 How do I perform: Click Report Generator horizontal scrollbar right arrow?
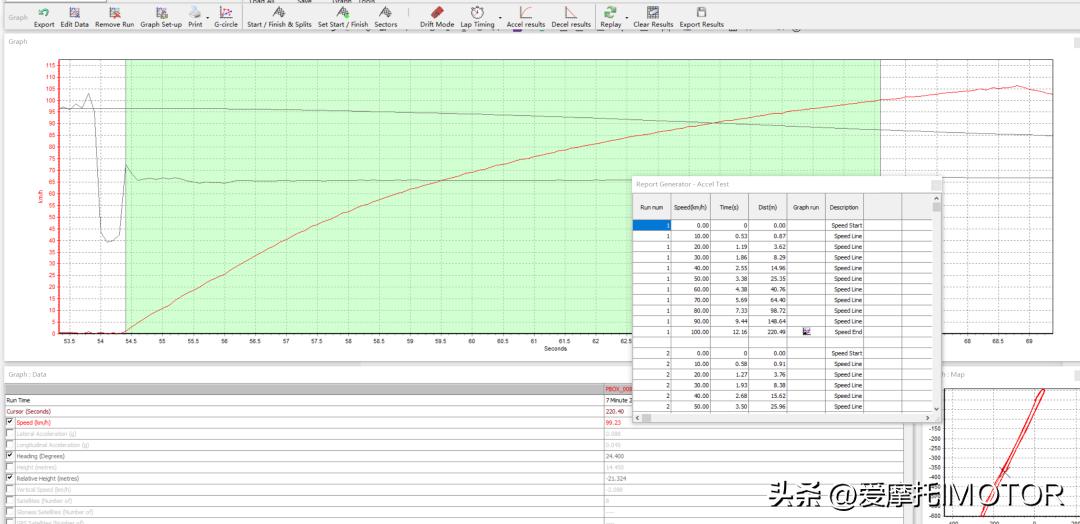[928, 417]
